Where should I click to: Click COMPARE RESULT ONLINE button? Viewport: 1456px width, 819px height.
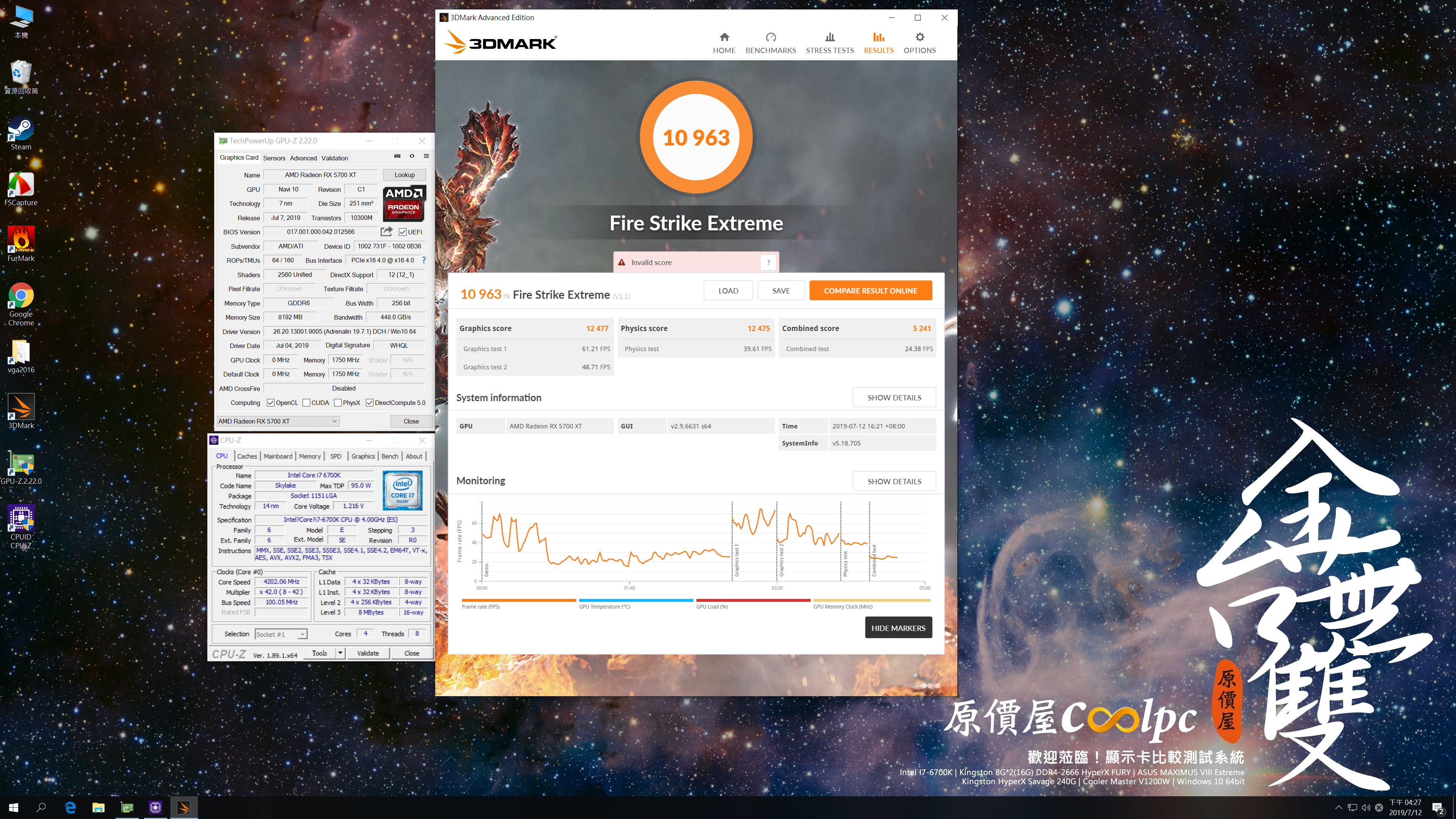point(871,290)
